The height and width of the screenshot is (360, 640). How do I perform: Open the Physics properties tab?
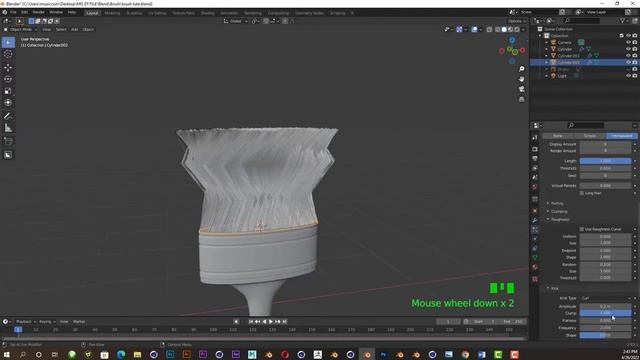point(535,239)
